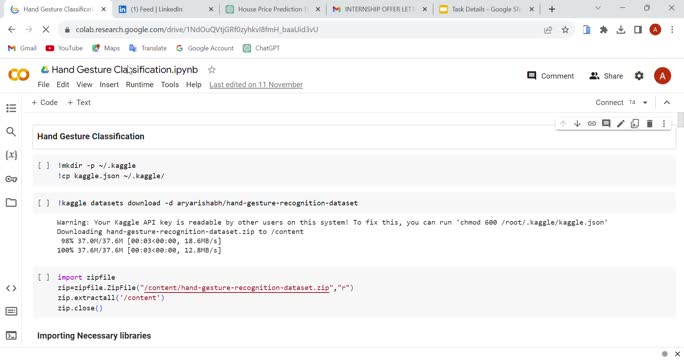Open the find and replace search icon
This screenshot has height=360, width=684.
point(11,131)
